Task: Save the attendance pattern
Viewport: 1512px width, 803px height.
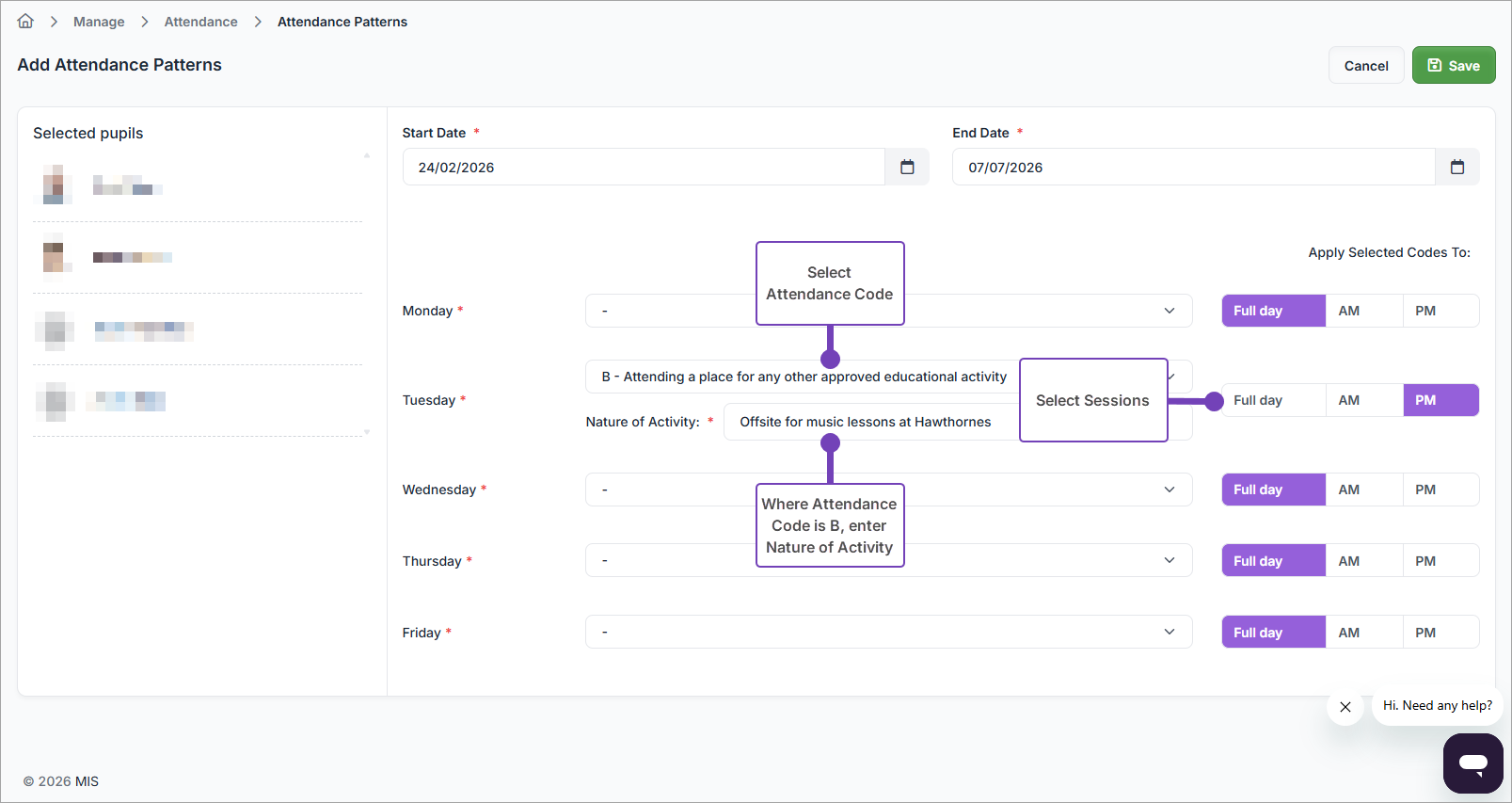Action: pos(1453,66)
